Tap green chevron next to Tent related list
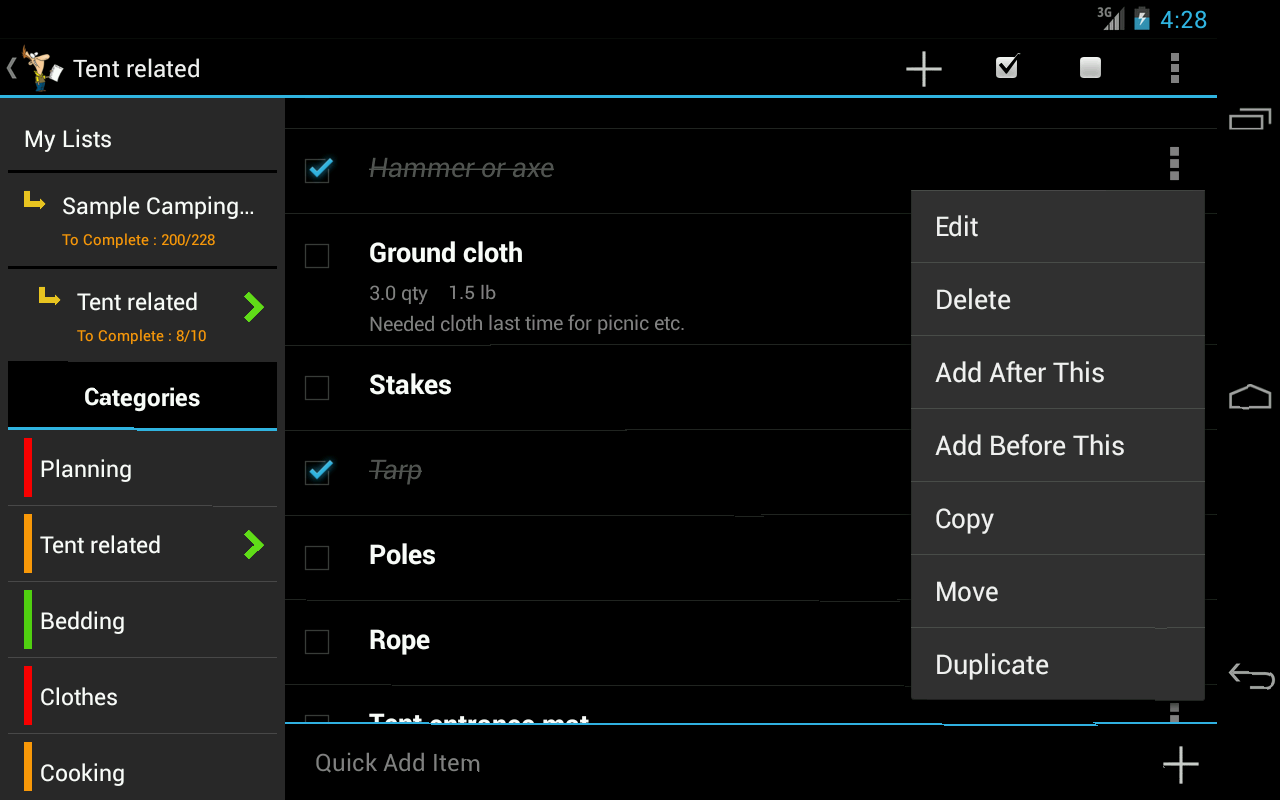This screenshot has width=1280, height=800. (254, 307)
